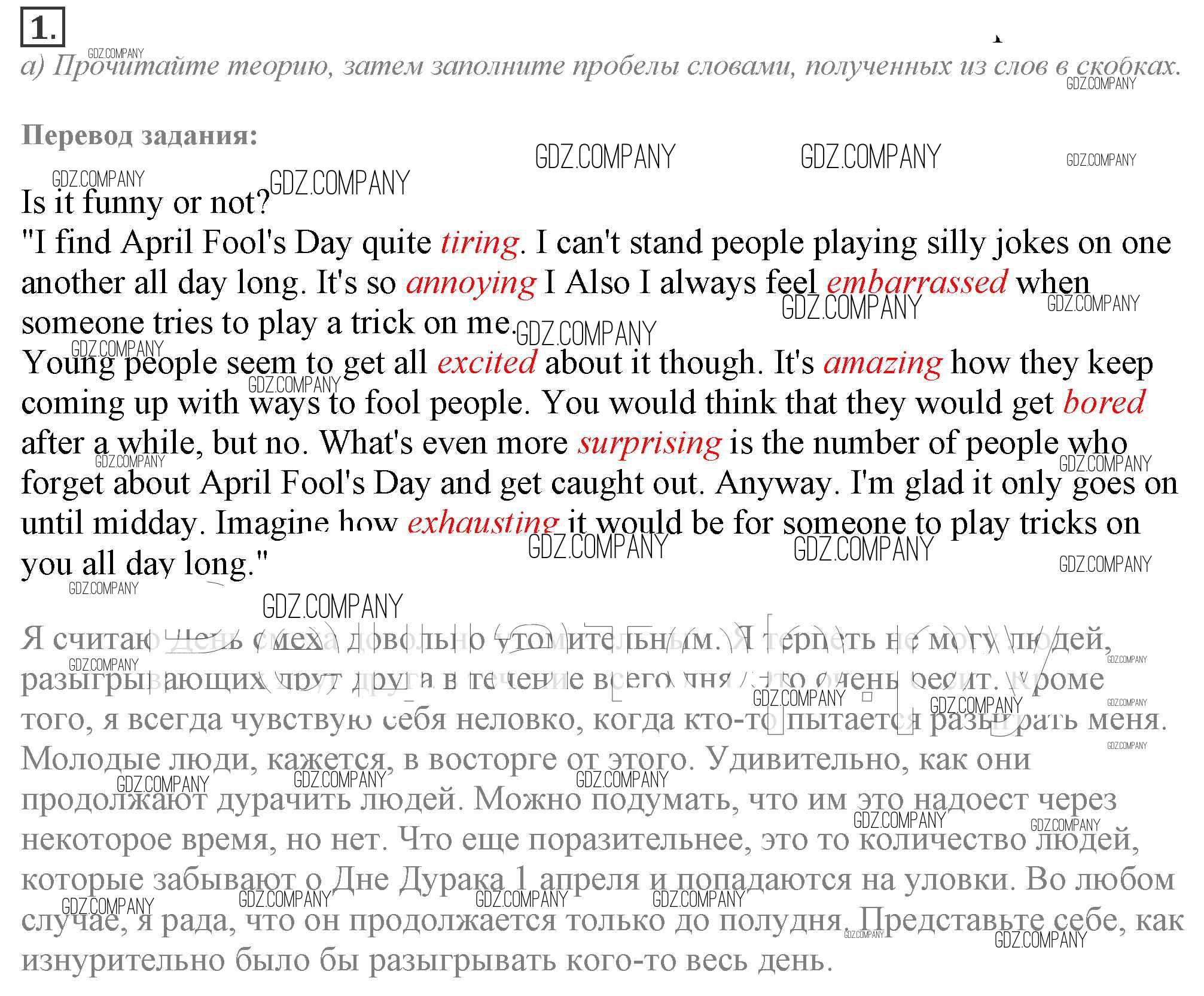
Task: Click the red word "surprising"
Action: 649,443
